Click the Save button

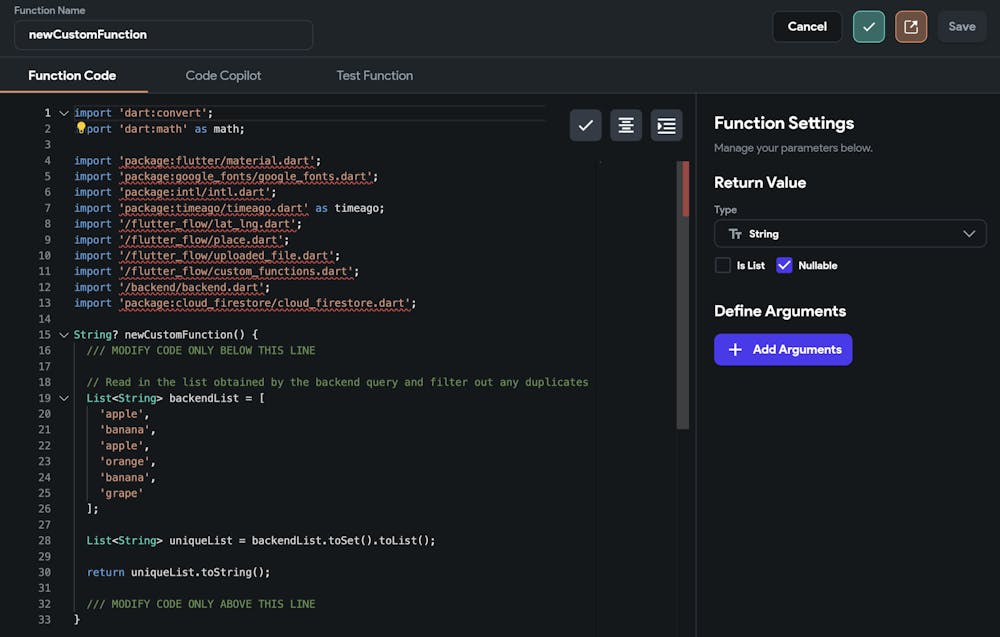(961, 27)
